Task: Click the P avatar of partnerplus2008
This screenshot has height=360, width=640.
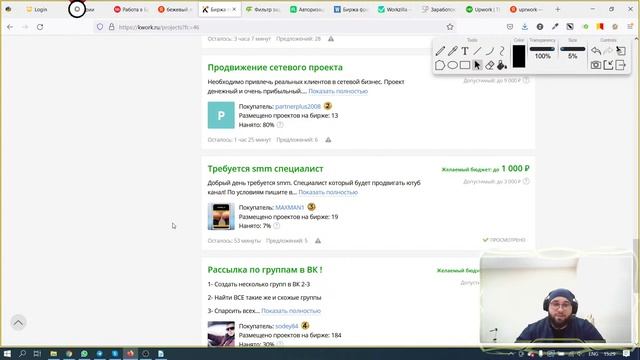Action: pyautogui.click(x=221, y=115)
